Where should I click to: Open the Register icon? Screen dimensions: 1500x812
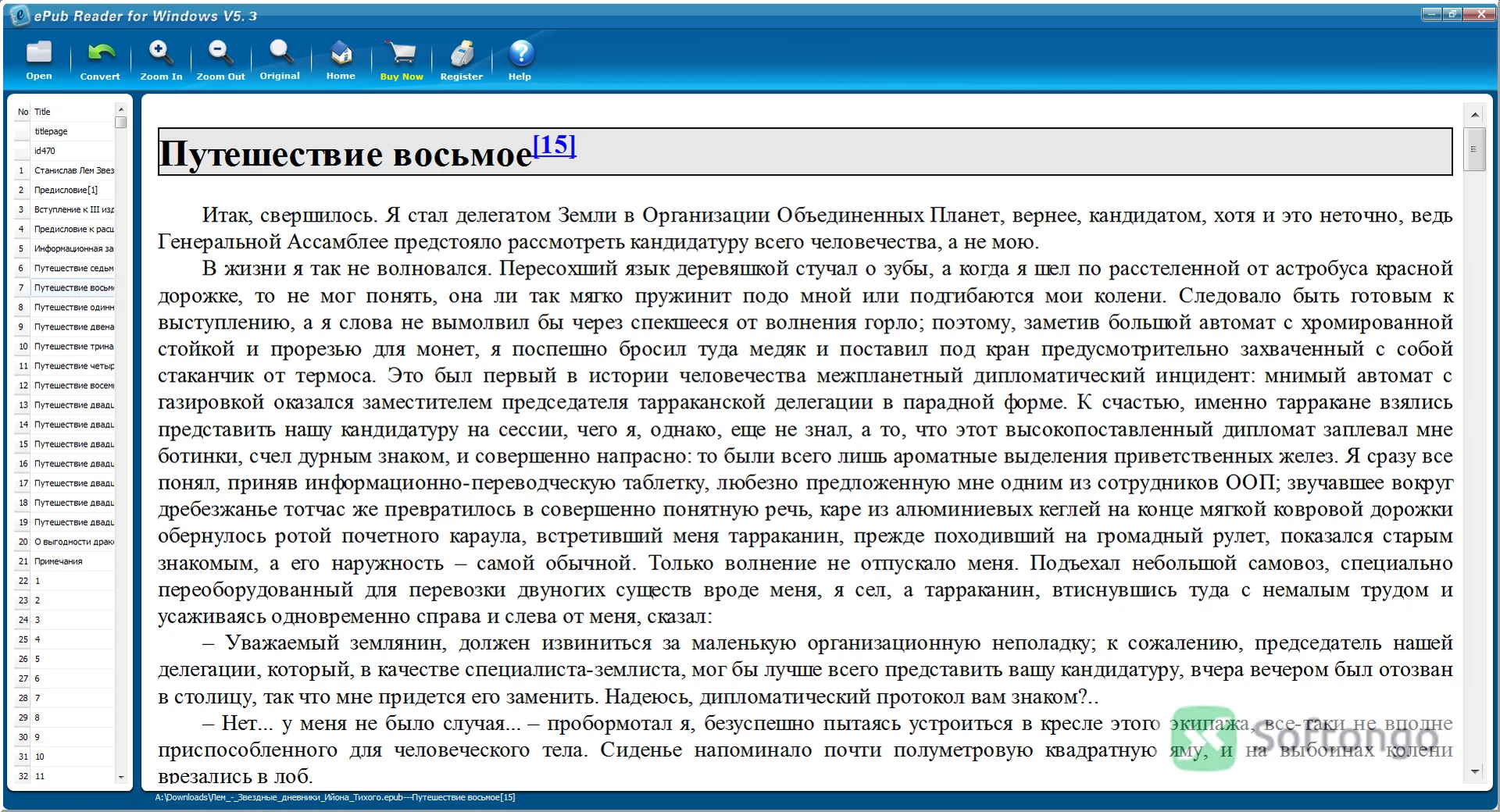(x=462, y=52)
